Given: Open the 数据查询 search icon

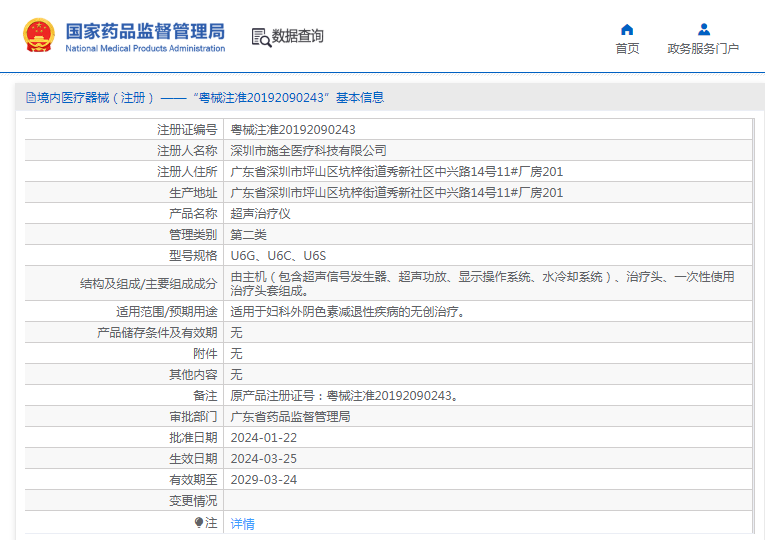Looking at the screenshot, I should click(261, 38).
